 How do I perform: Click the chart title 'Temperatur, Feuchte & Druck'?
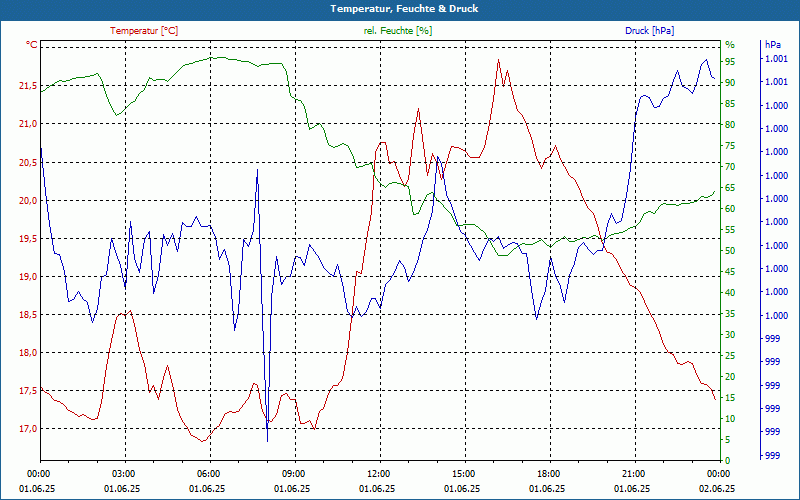pos(404,9)
